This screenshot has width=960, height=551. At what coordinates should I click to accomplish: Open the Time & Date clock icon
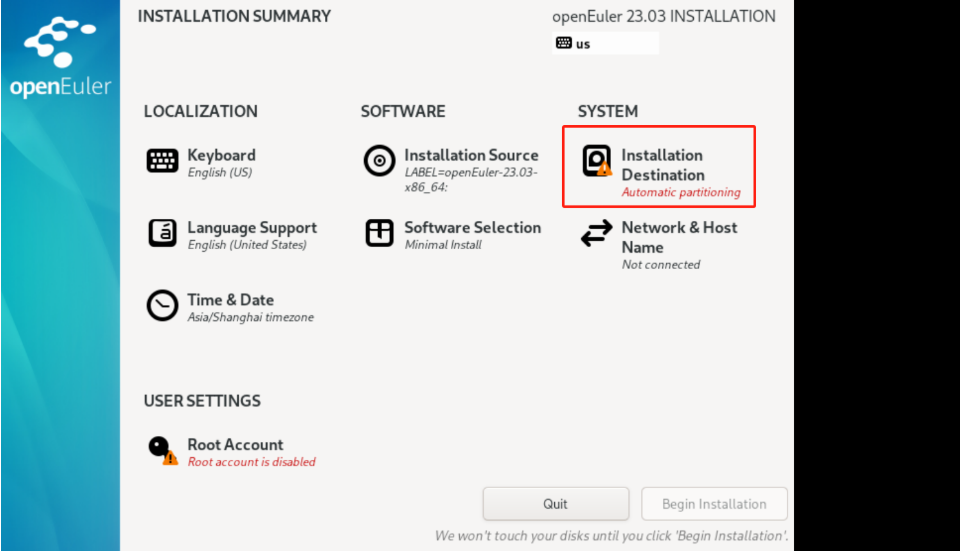point(162,305)
